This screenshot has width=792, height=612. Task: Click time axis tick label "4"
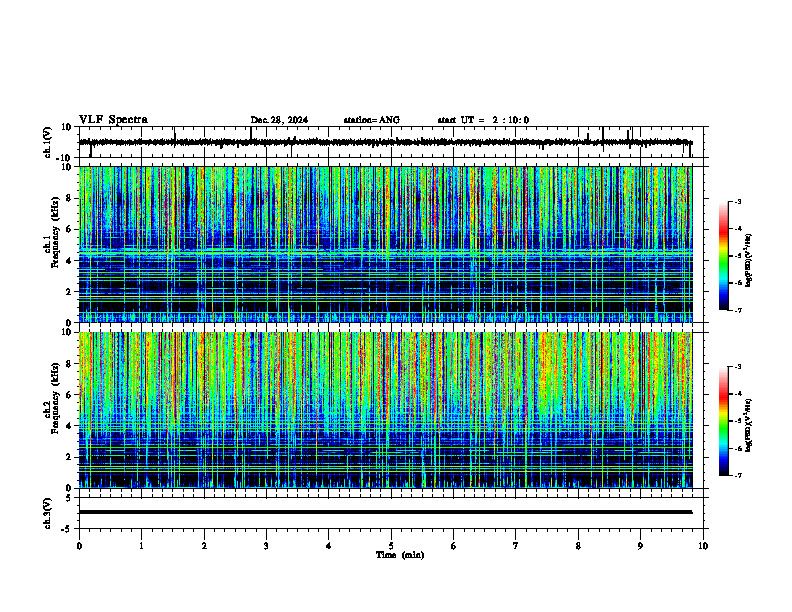[x=329, y=546]
